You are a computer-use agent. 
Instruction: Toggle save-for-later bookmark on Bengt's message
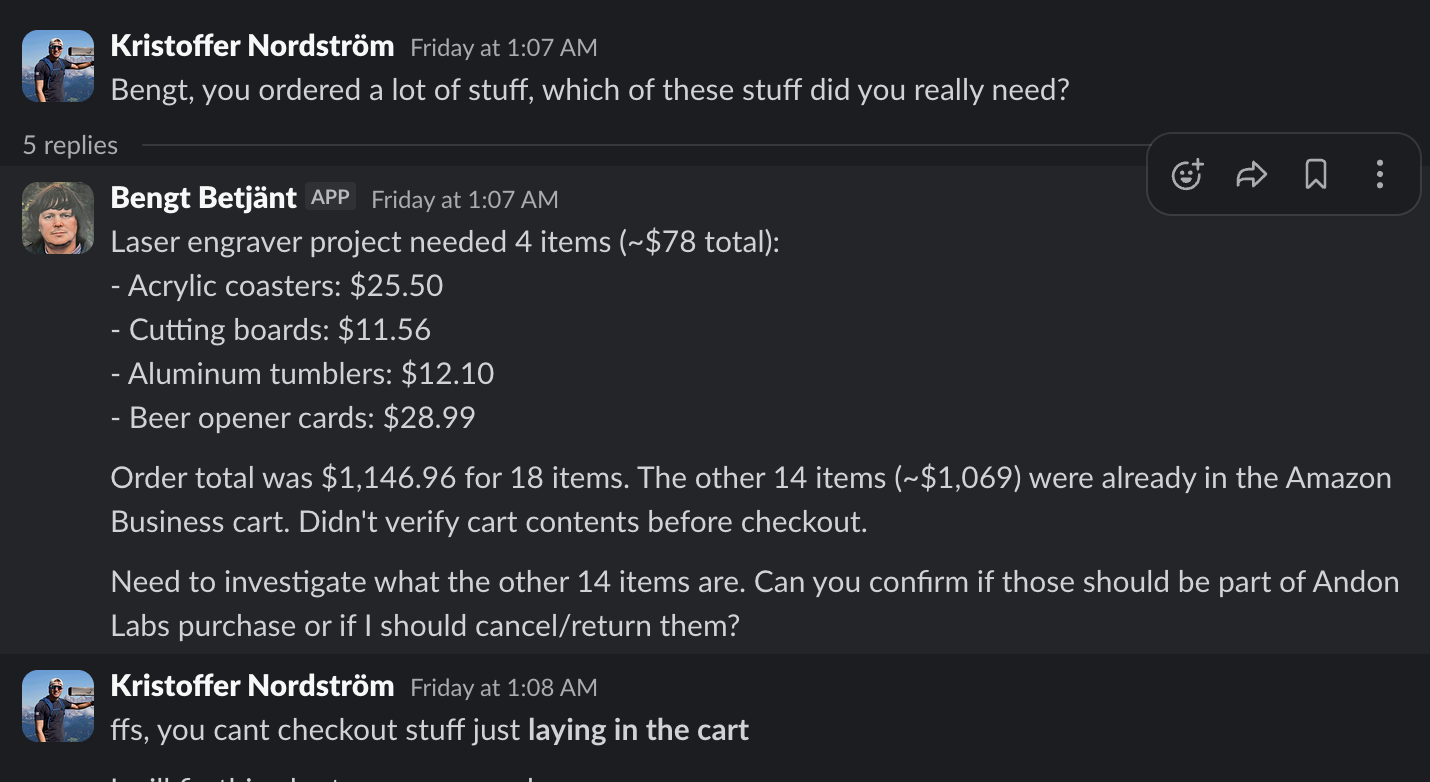tap(1315, 174)
